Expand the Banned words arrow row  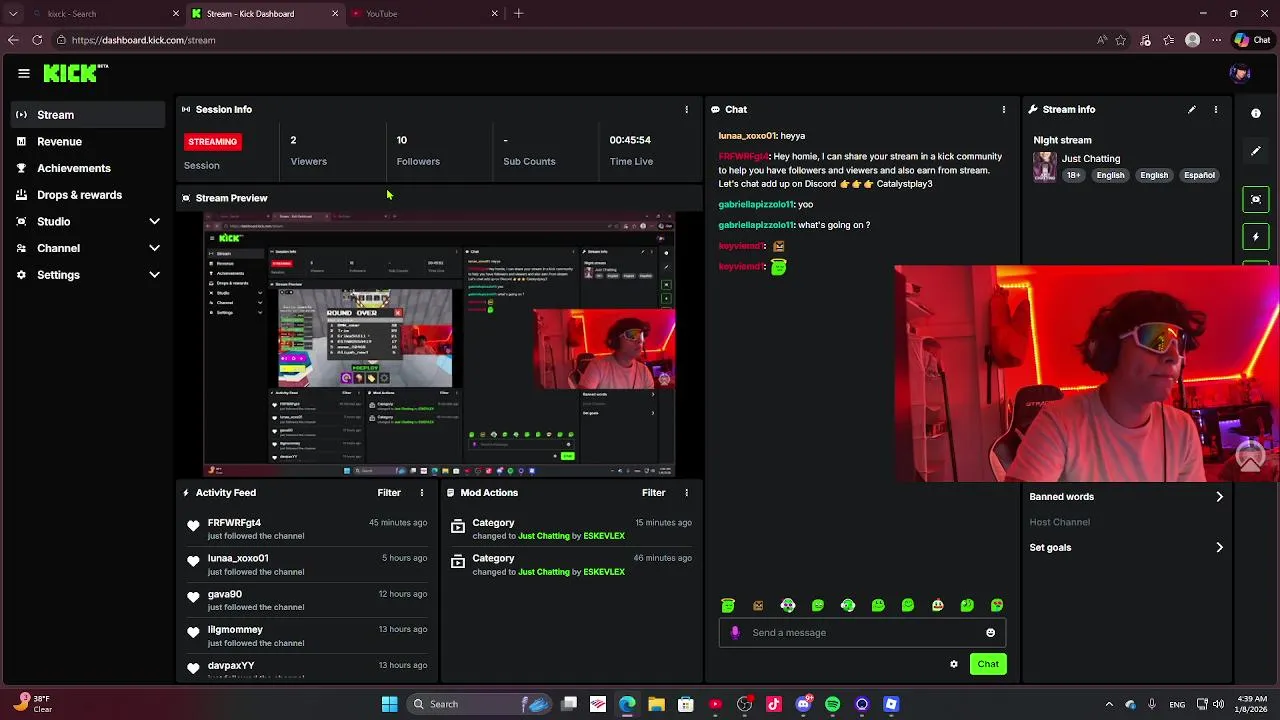1127,497
